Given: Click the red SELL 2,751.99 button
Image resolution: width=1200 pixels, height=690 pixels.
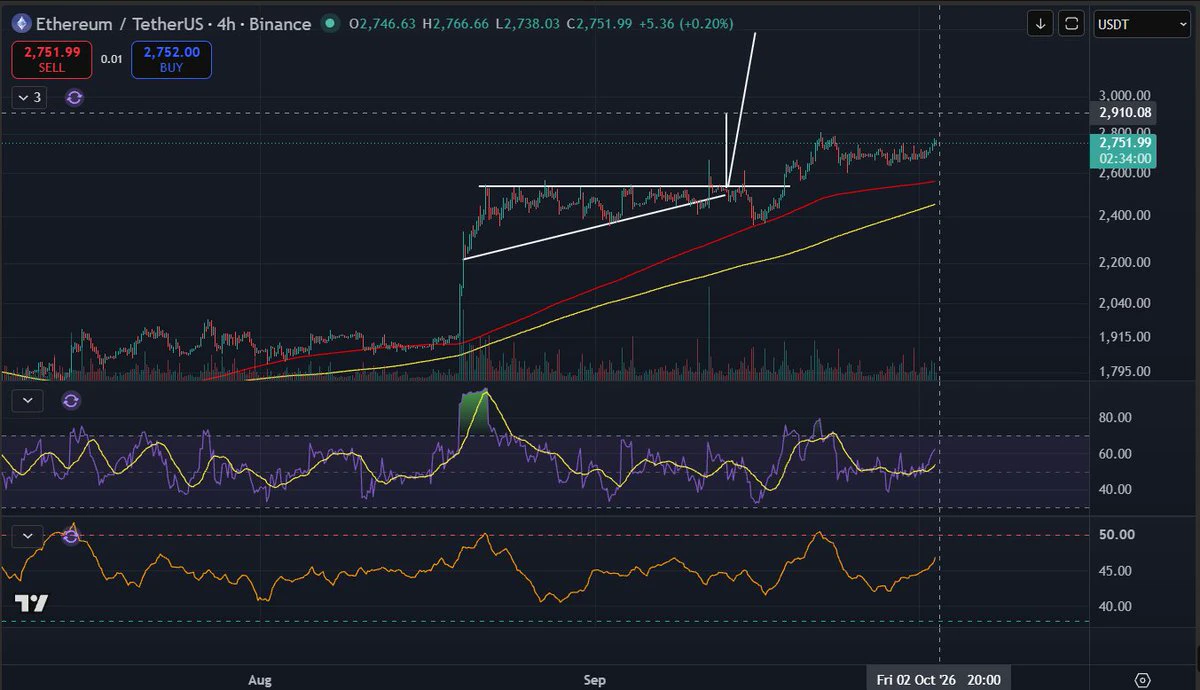Looking at the screenshot, I should click(x=52, y=60).
